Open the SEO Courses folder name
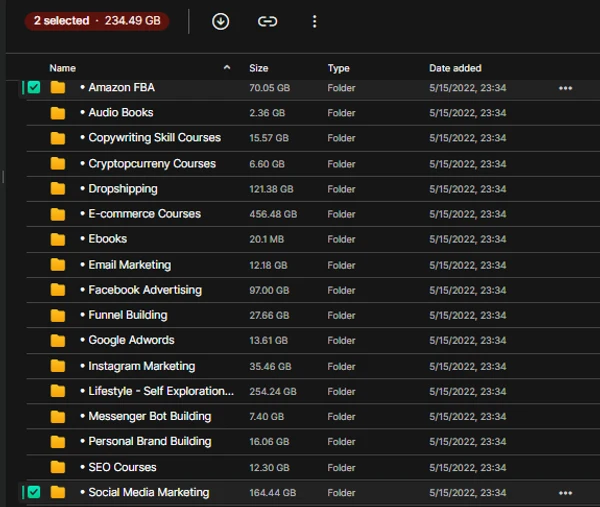 coord(122,467)
